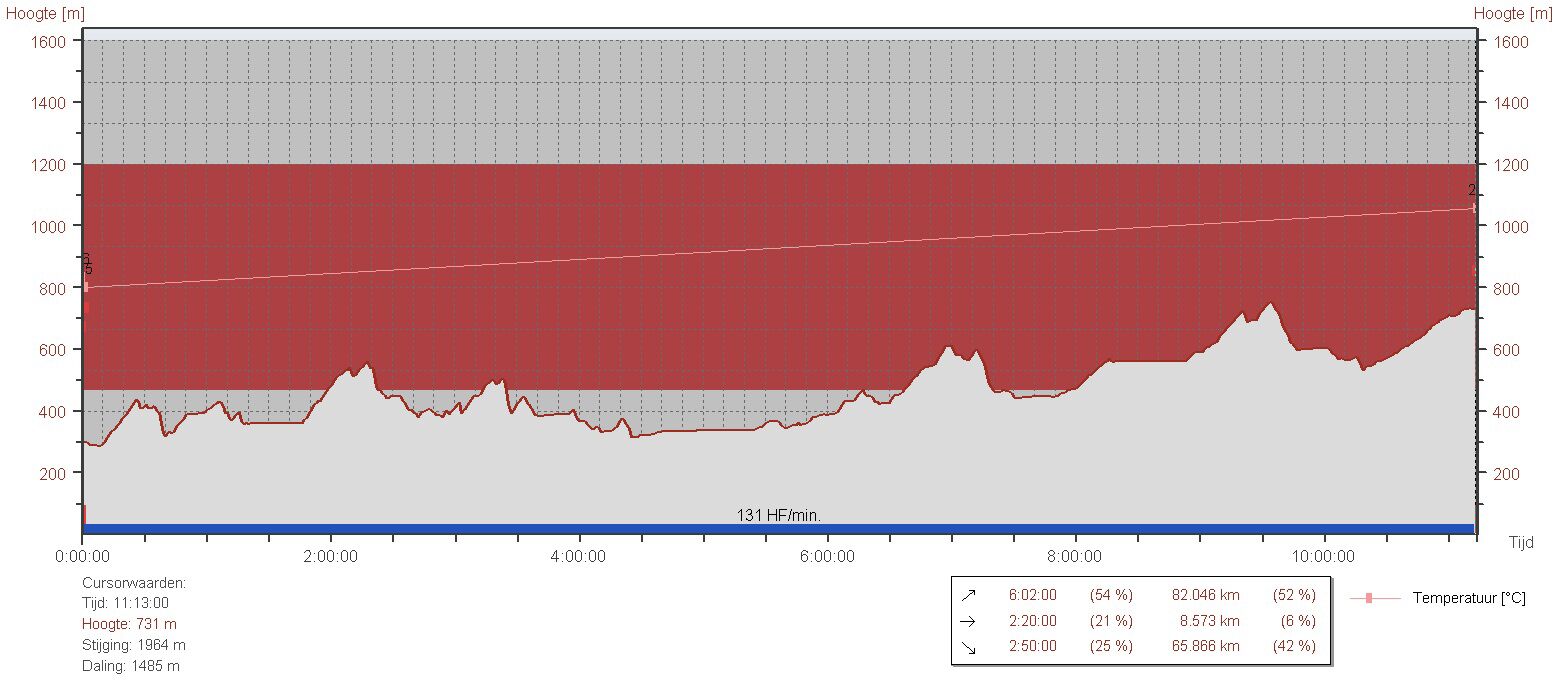Screen dimensions: 1565x680
Task: Click the 2:00:00 time axis label
Action: tap(331, 556)
